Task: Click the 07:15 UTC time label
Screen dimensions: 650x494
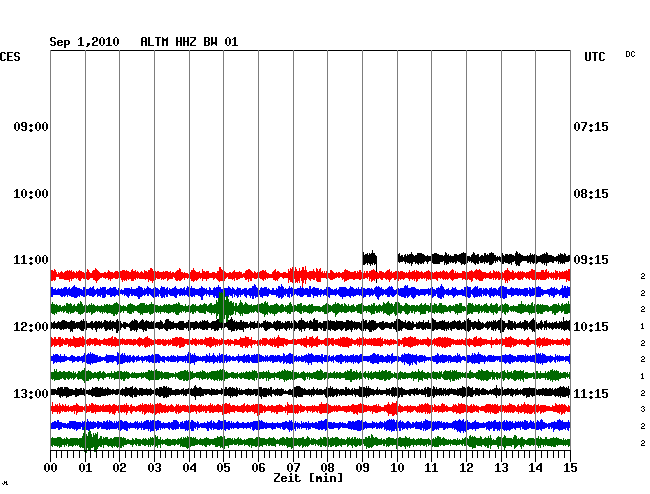Action: tap(591, 126)
